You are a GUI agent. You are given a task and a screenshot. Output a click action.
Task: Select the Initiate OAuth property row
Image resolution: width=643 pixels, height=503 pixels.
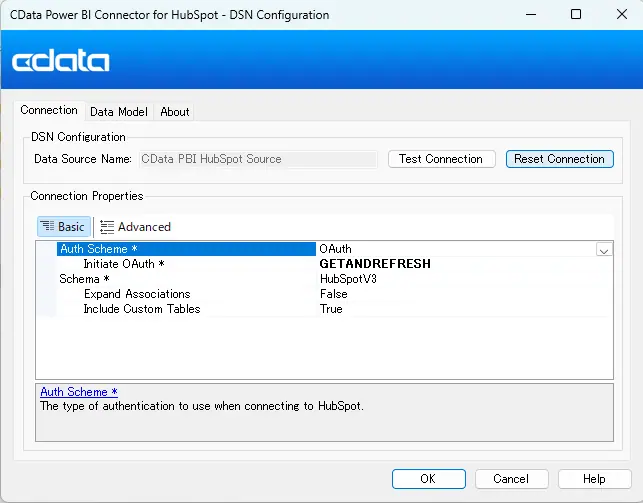pyautogui.click(x=124, y=264)
